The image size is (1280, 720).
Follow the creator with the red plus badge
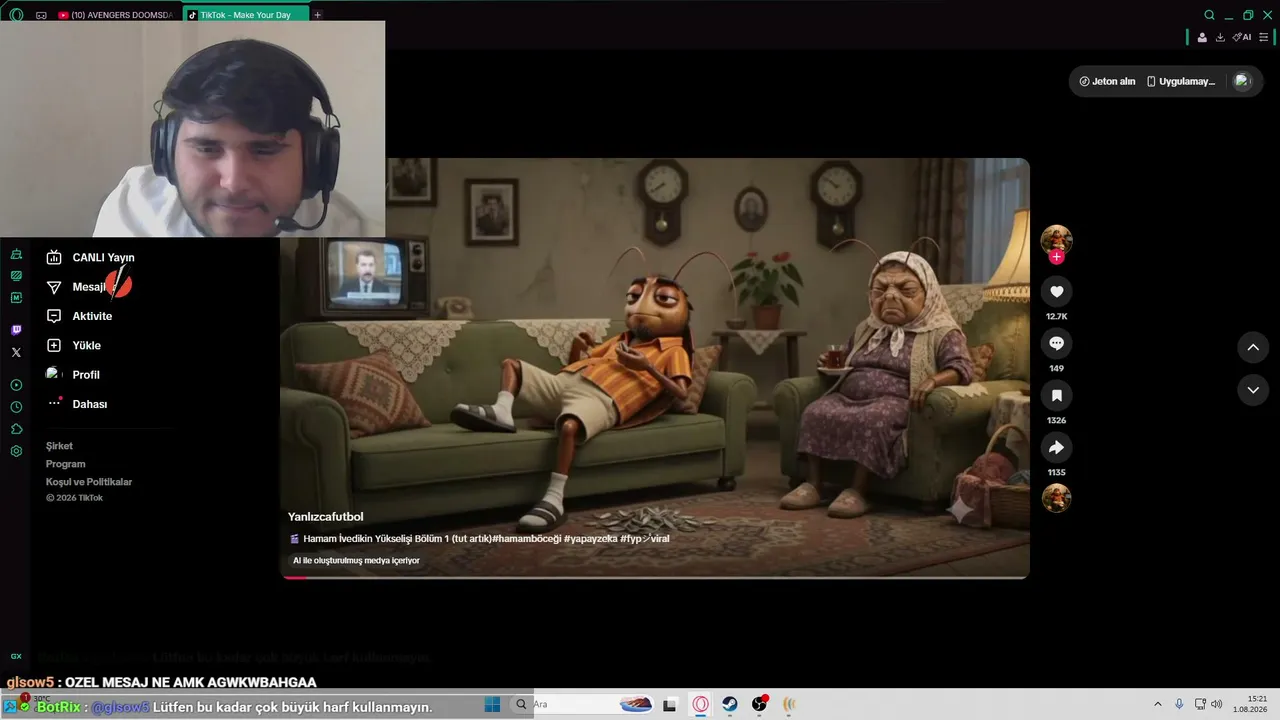tap(1056, 257)
